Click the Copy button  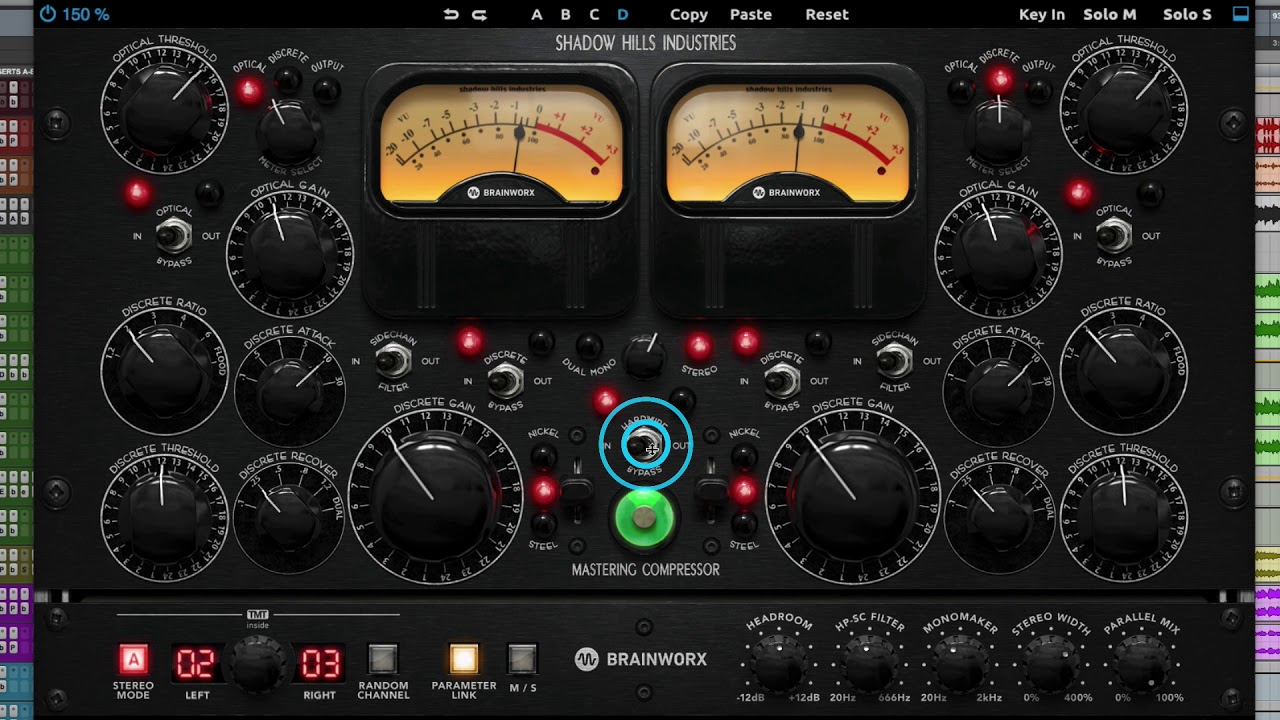coord(689,14)
